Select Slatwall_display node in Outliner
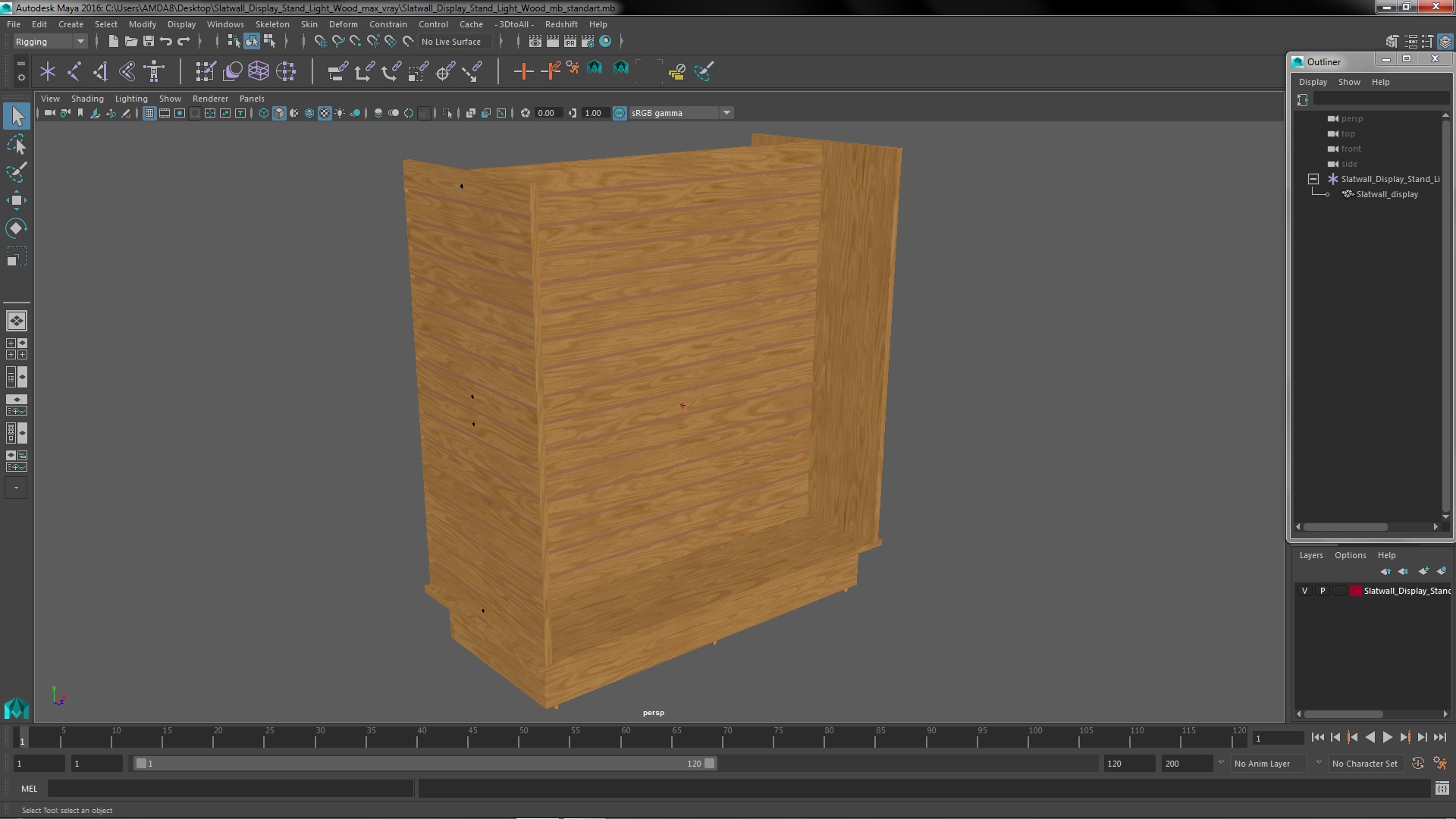Viewport: 1456px width, 819px height. 1387,194
